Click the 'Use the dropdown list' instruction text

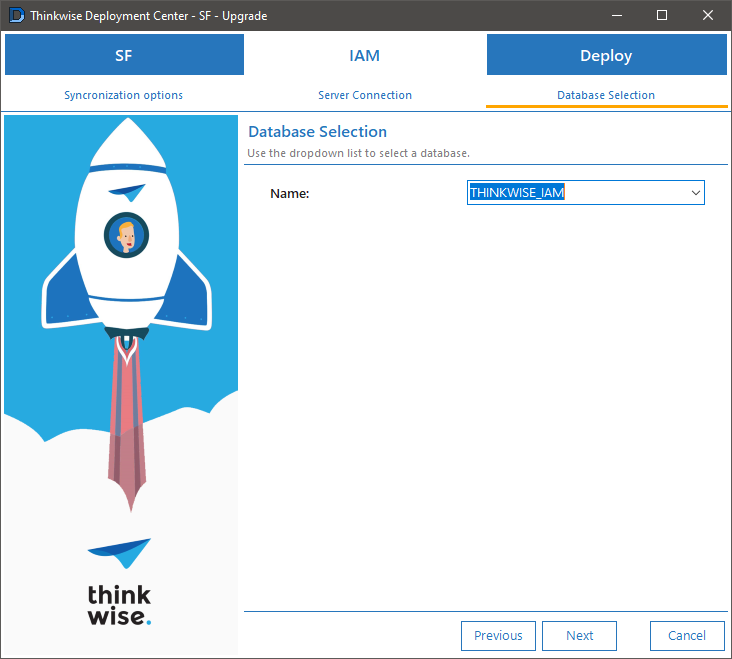pyautogui.click(x=358, y=153)
